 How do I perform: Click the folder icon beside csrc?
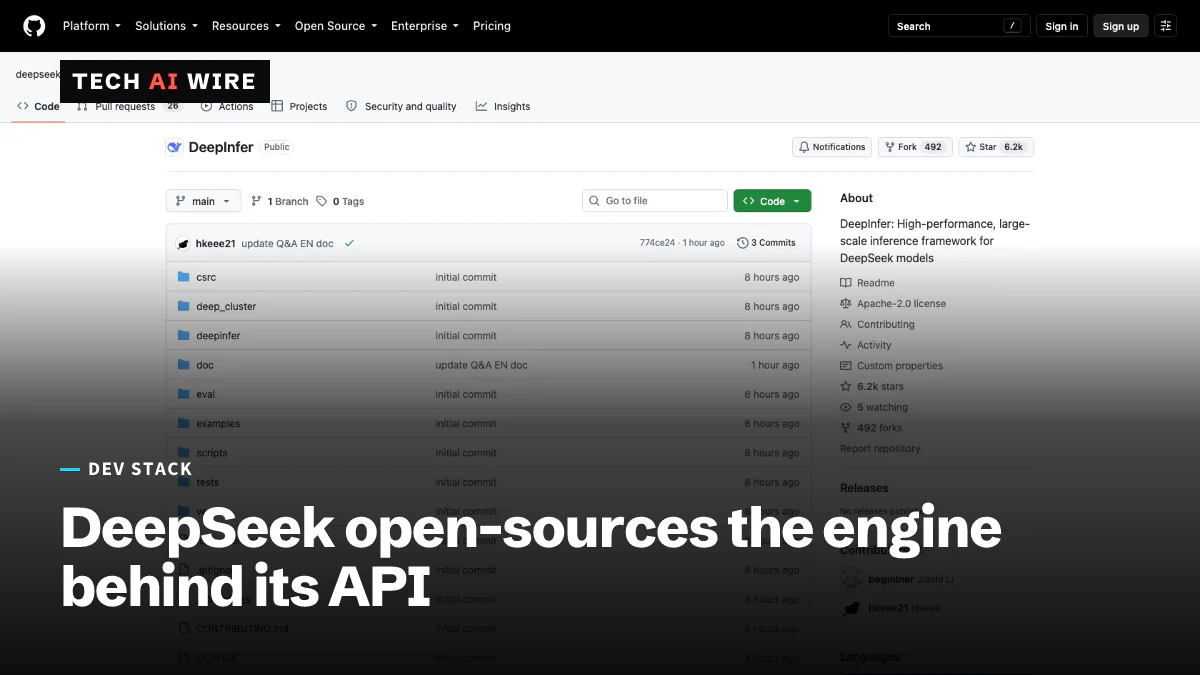pyautogui.click(x=183, y=277)
